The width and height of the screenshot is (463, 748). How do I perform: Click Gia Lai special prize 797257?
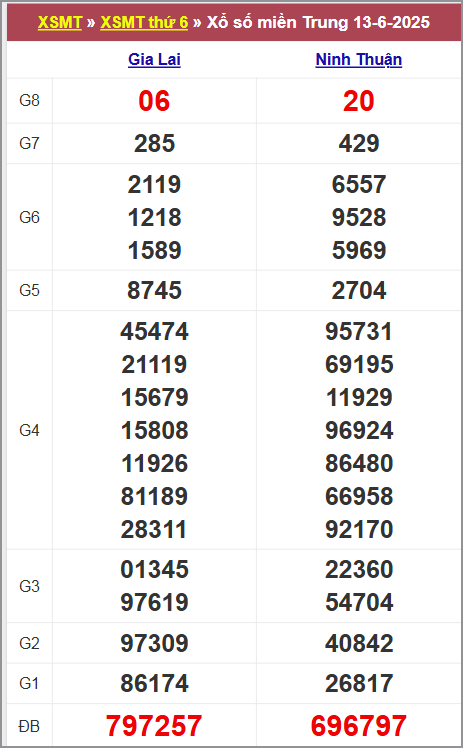[x=154, y=726]
